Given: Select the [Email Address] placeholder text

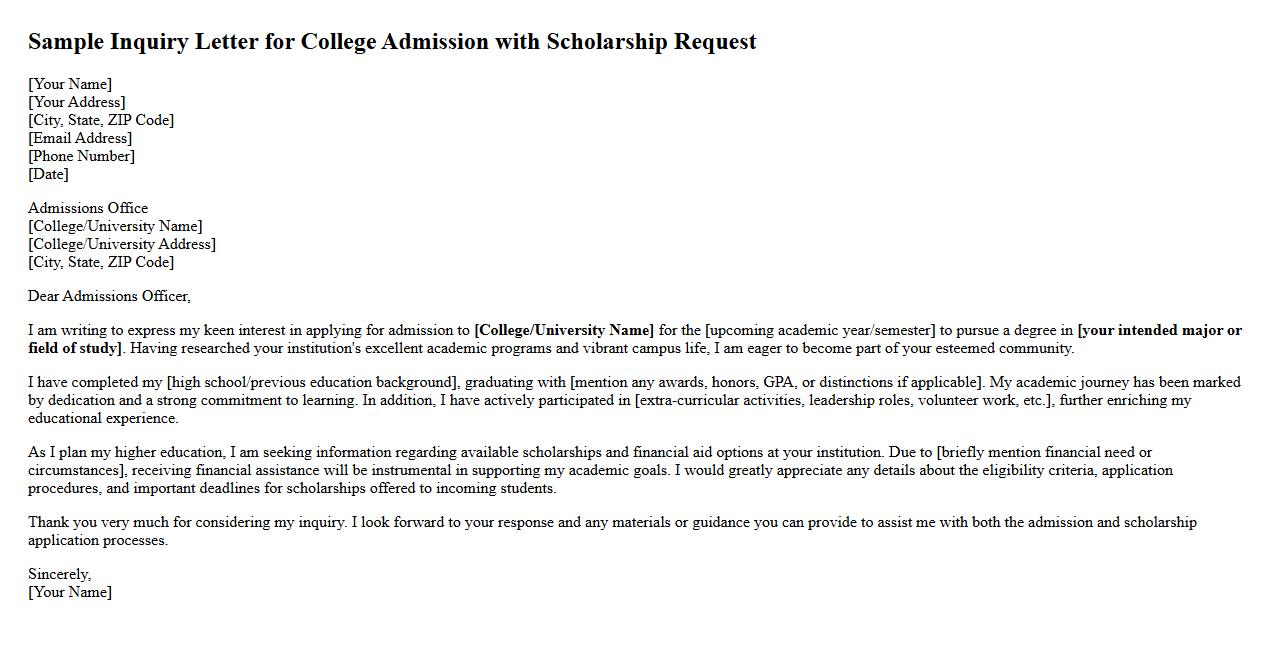Looking at the screenshot, I should tap(80, 138).
